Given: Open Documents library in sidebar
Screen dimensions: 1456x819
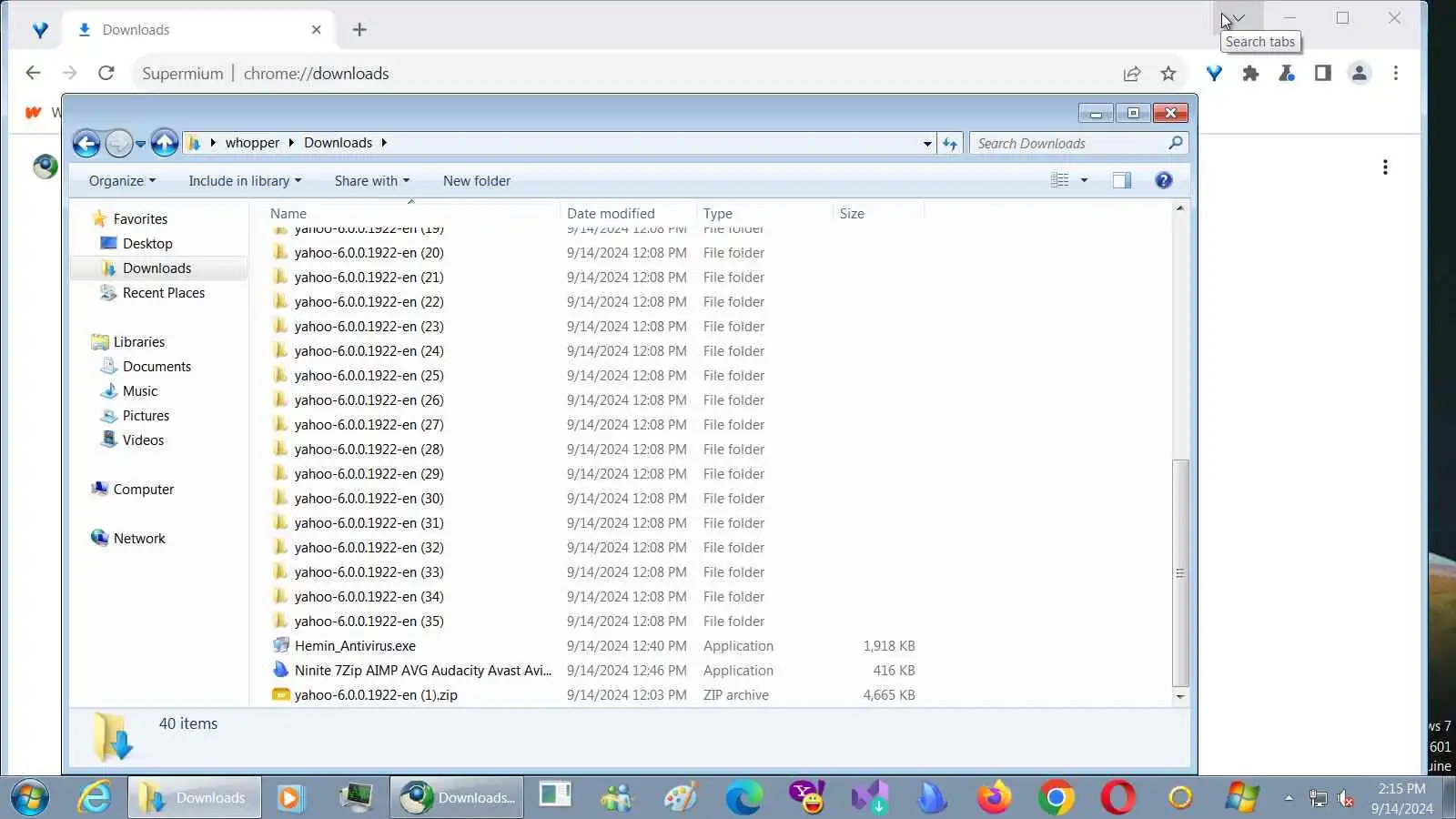Looking at the screenshot, I should [157, 366].
